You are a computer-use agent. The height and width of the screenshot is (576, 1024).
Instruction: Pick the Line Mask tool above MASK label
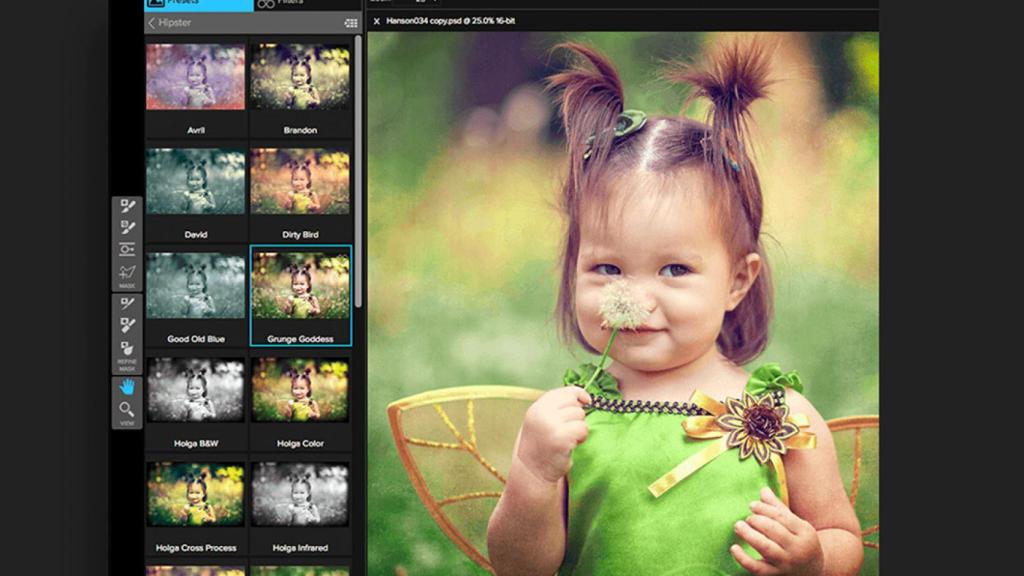point(127,272)
